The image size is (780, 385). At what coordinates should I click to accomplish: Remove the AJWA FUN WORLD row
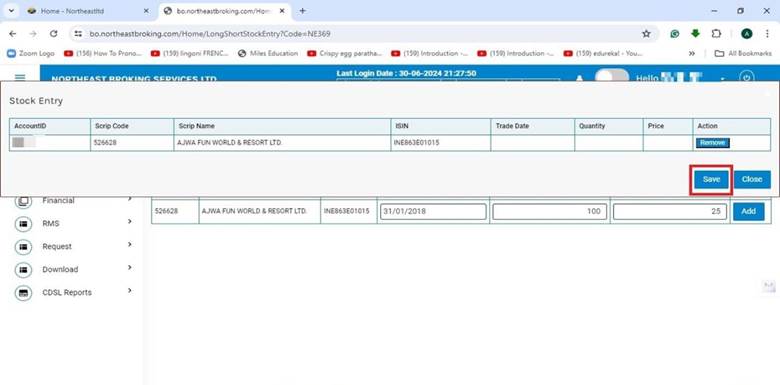pyautogui.click(x=712, y=143)
